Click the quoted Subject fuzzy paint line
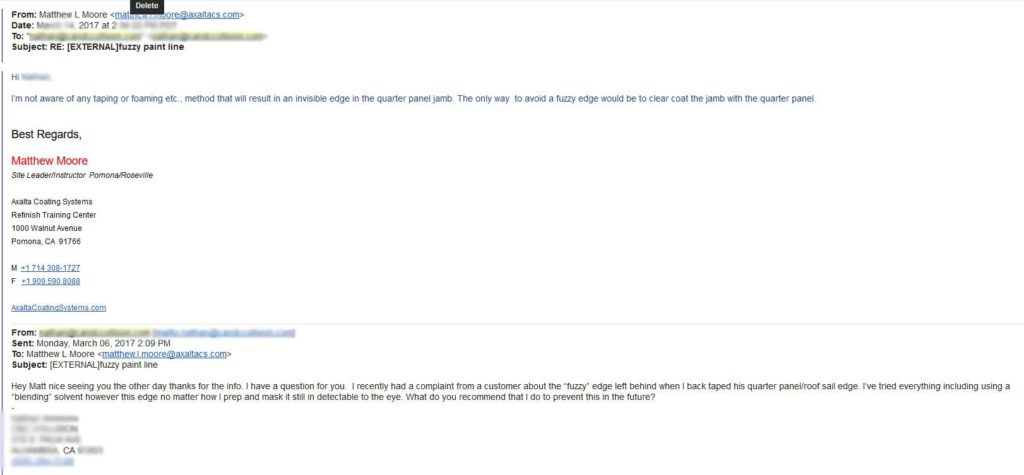This screenshot has width=1024, height=475. tap(84, 365)
